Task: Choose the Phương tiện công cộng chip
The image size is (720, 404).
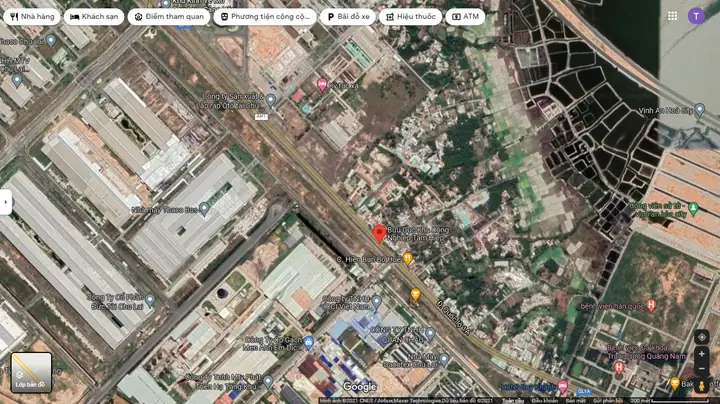Action: pos(265,17)
